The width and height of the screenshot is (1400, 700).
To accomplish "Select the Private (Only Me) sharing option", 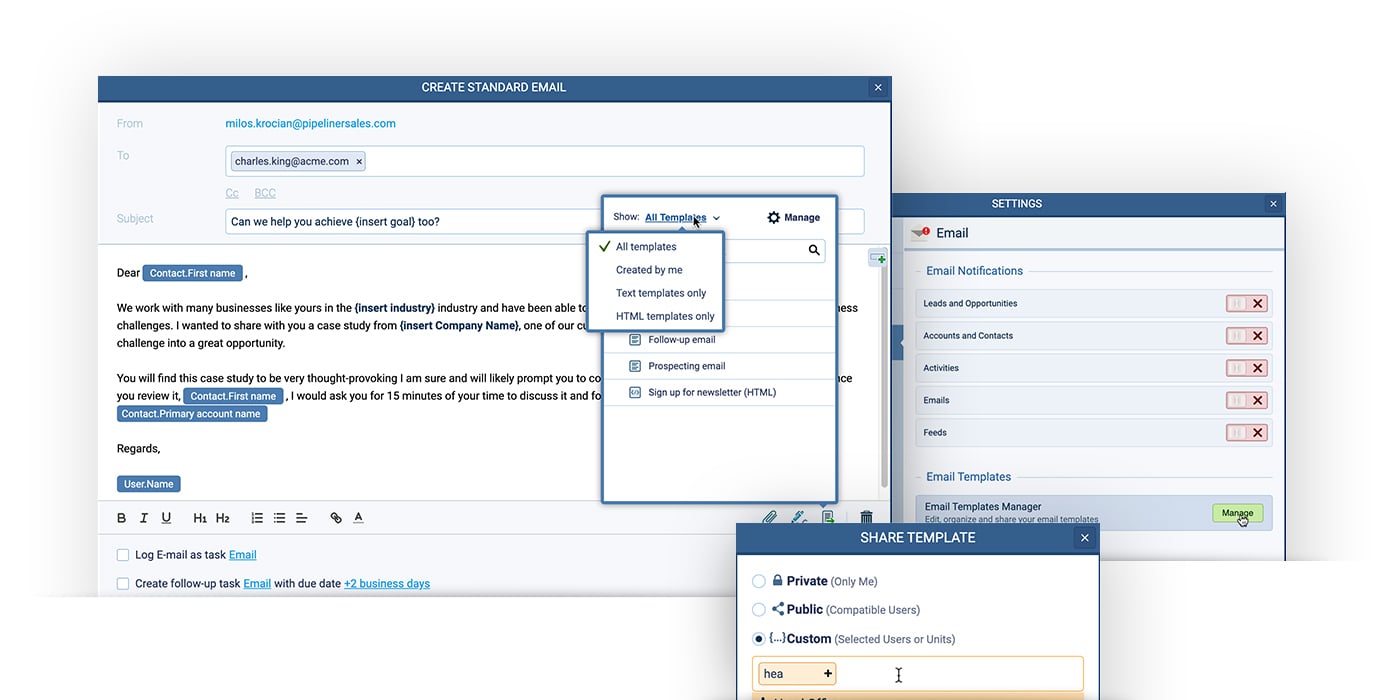I will tap(759, 580).
